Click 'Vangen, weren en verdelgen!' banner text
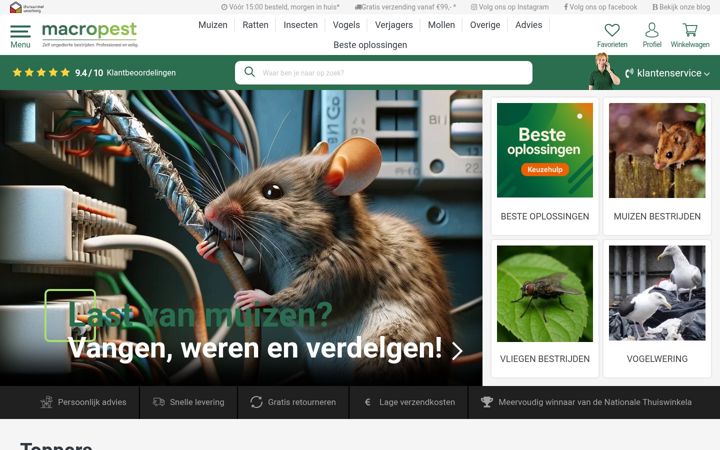 [x=255, y=348]
